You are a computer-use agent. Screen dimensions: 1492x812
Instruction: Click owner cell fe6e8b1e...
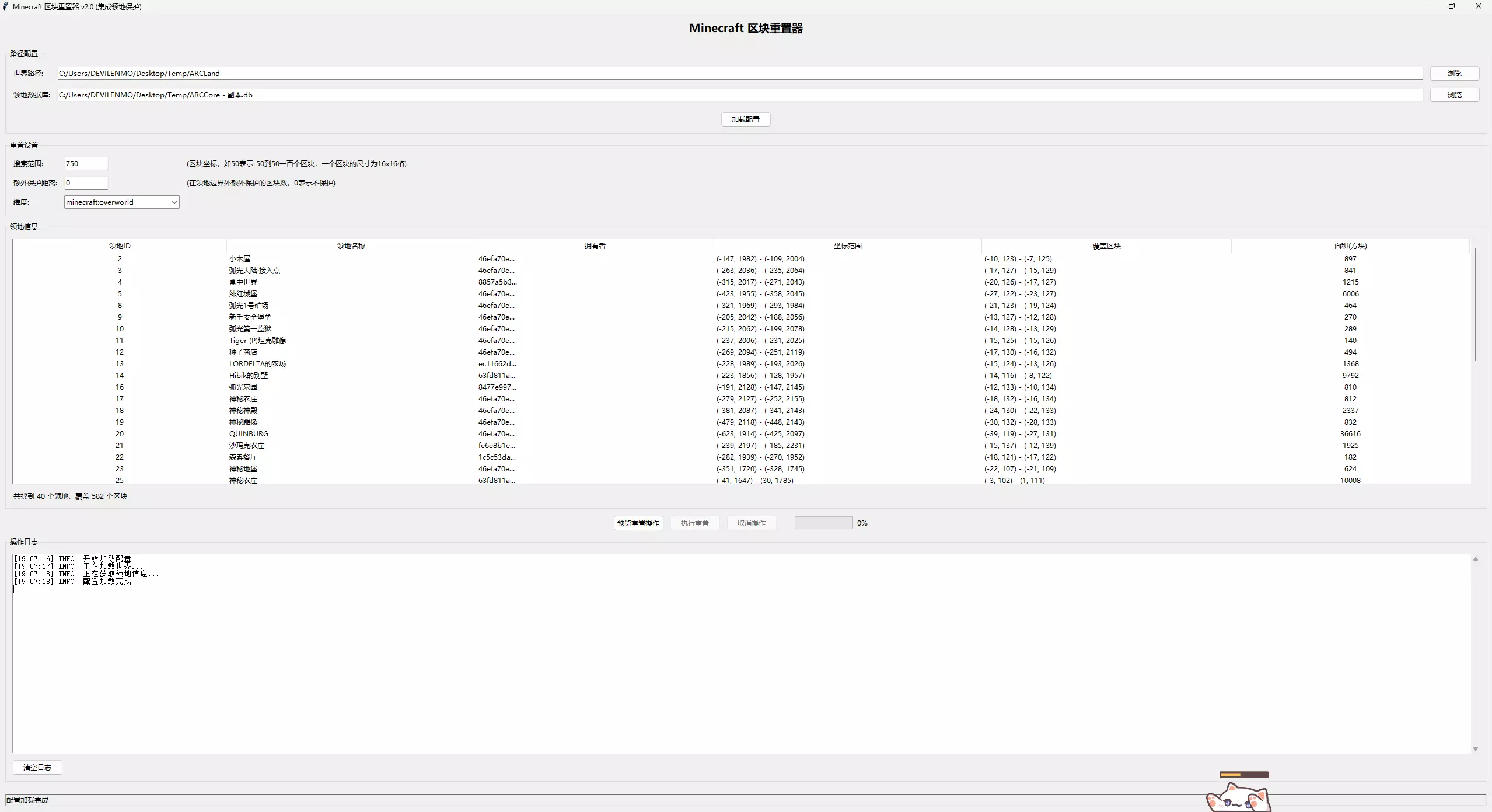[497, 445]
